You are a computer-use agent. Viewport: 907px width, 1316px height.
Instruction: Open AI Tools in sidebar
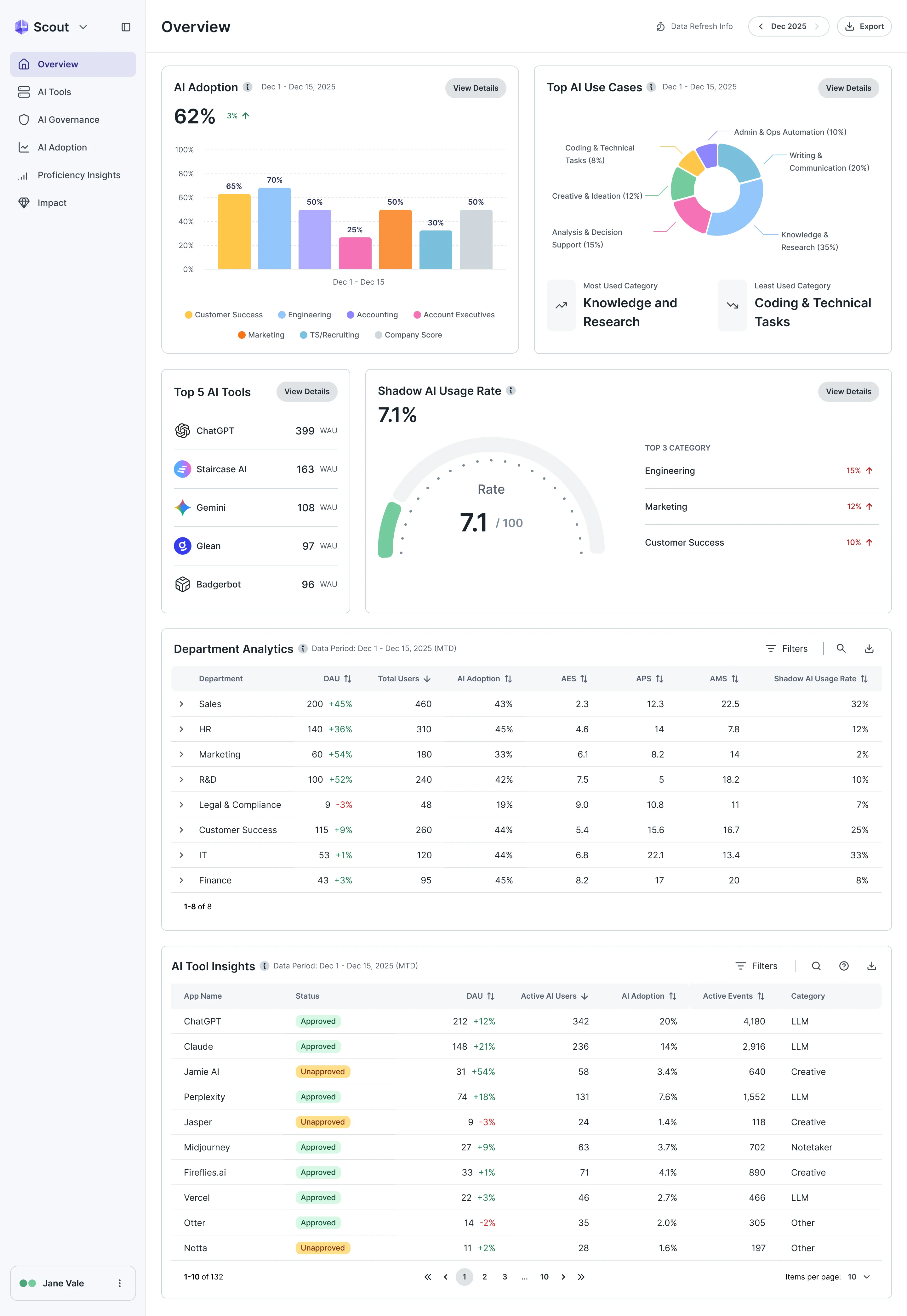coord(73,92)
